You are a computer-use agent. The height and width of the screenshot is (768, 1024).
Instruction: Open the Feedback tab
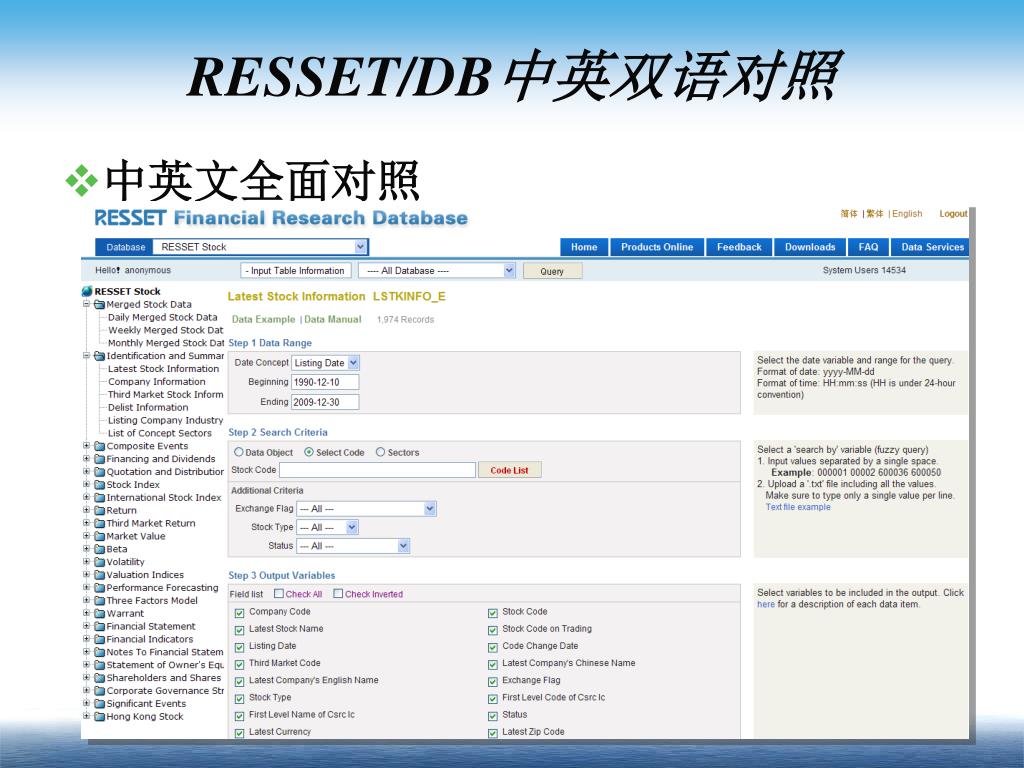739,247
